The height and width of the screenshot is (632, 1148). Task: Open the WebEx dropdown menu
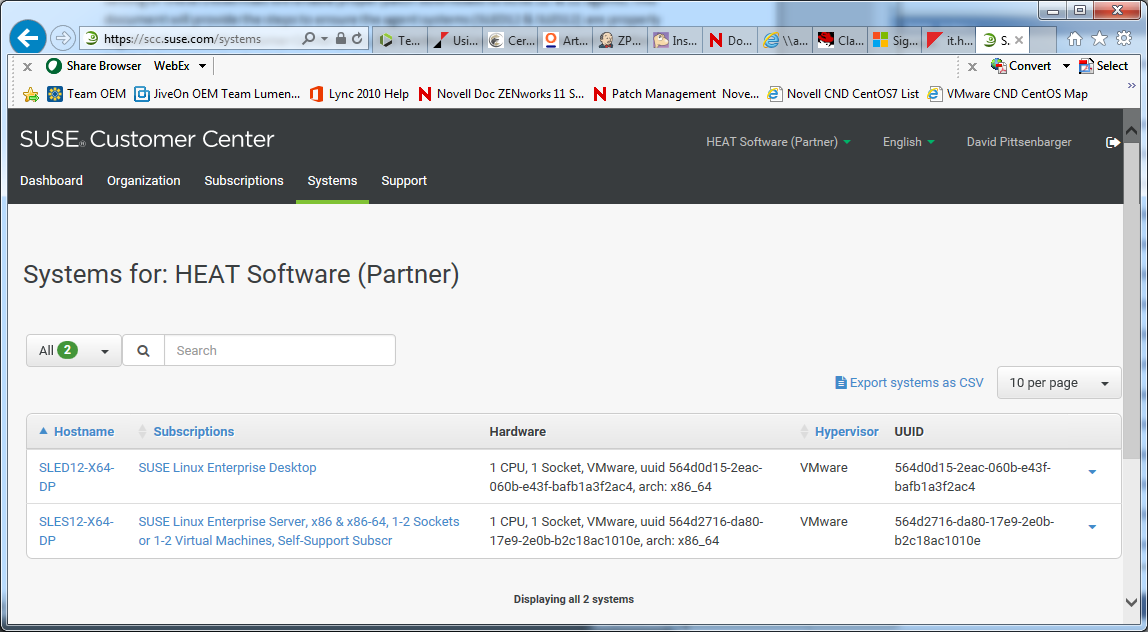180,66
